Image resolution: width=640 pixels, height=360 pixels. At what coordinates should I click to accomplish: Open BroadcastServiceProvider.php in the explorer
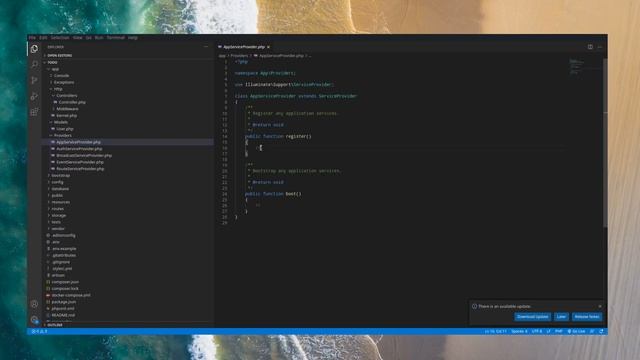tap(84, 156)
